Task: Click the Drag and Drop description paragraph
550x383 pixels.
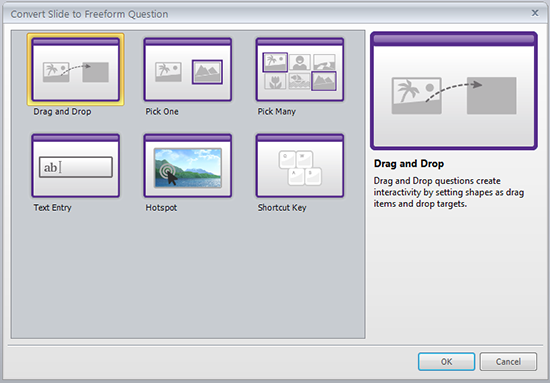Action: 449,192
